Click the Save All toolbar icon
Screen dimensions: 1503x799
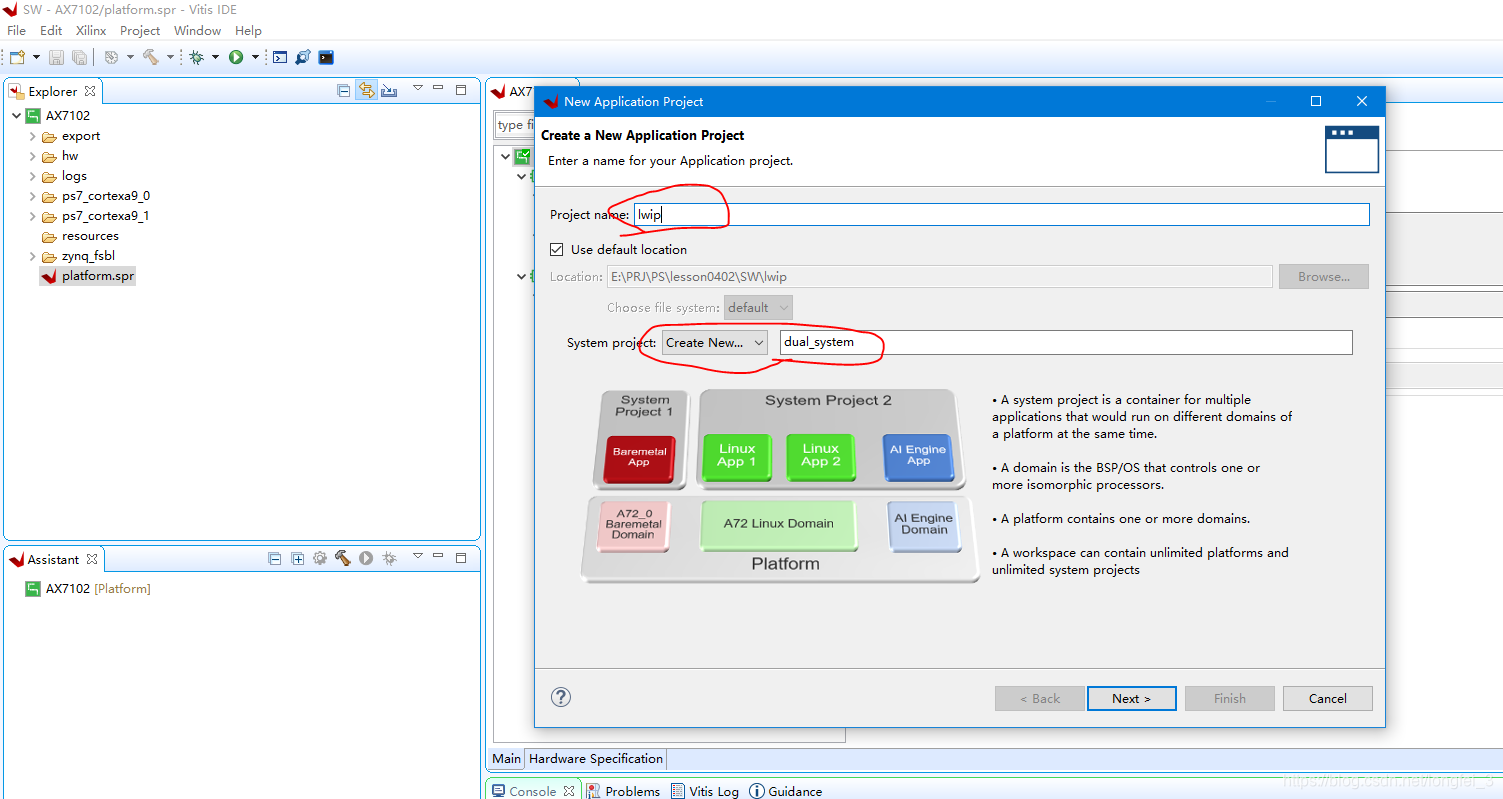[x=79, y=58]
